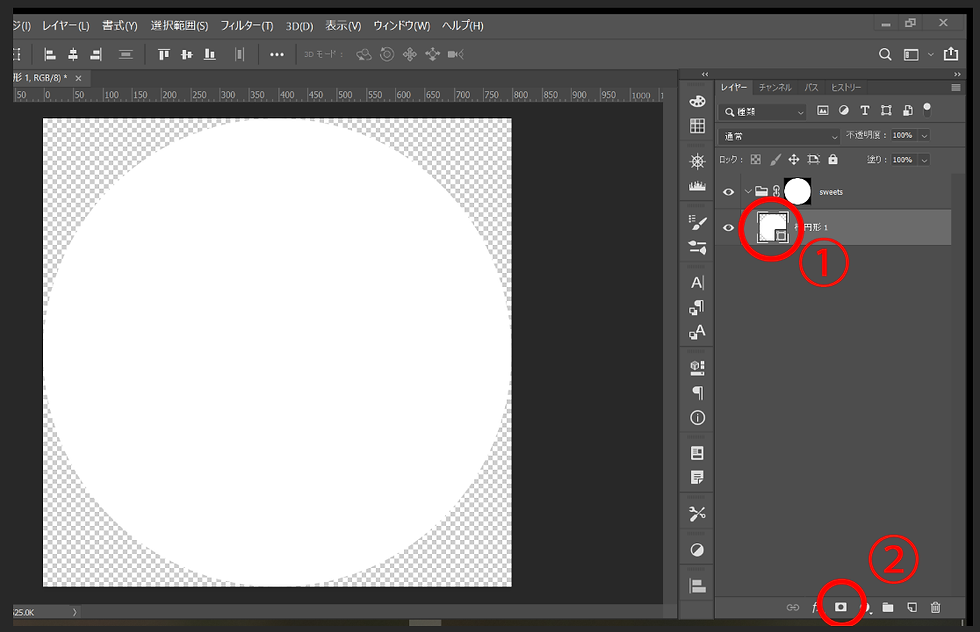Collapse the icon dock double arrows
This screenshot has height=632, width=980.
(x=705, y=74)
